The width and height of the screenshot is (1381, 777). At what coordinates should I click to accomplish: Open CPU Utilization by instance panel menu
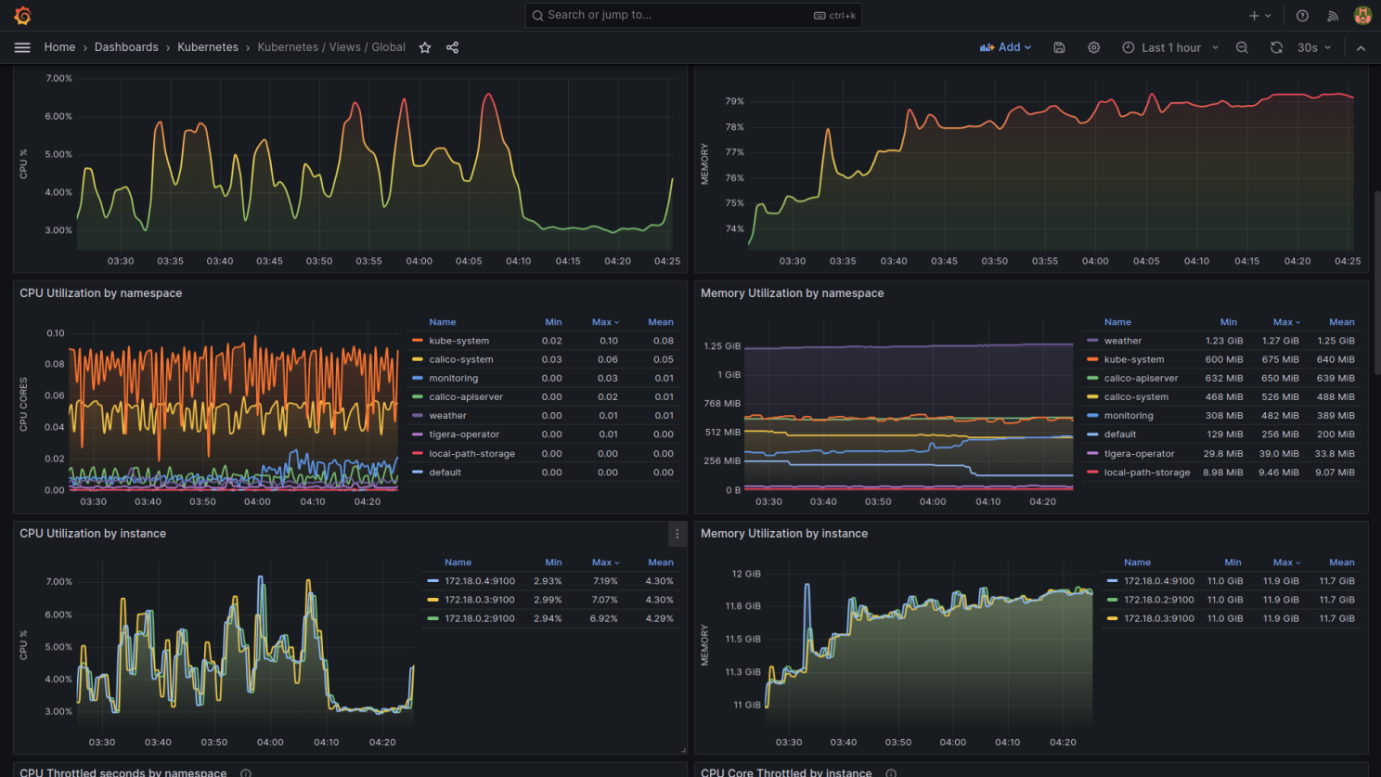click(677, 534)
